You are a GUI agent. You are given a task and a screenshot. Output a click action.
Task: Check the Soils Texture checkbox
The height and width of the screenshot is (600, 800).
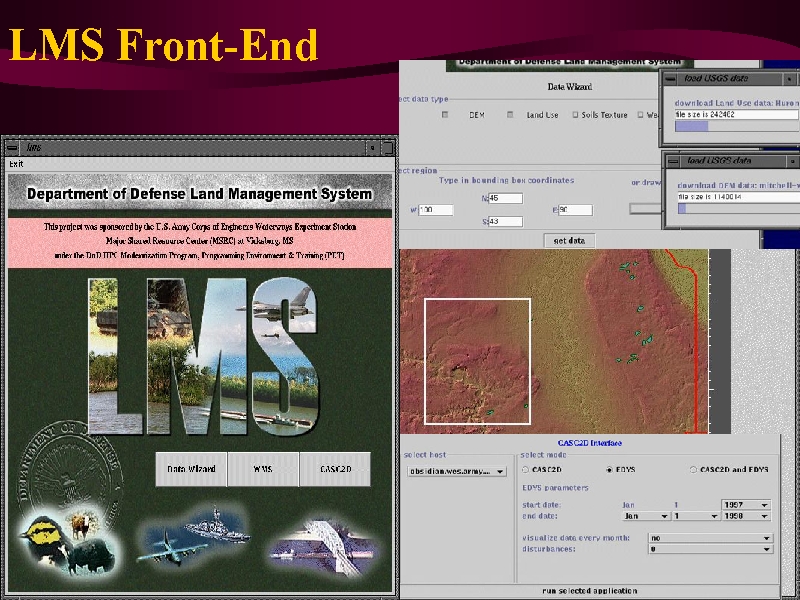coord(576,115)
